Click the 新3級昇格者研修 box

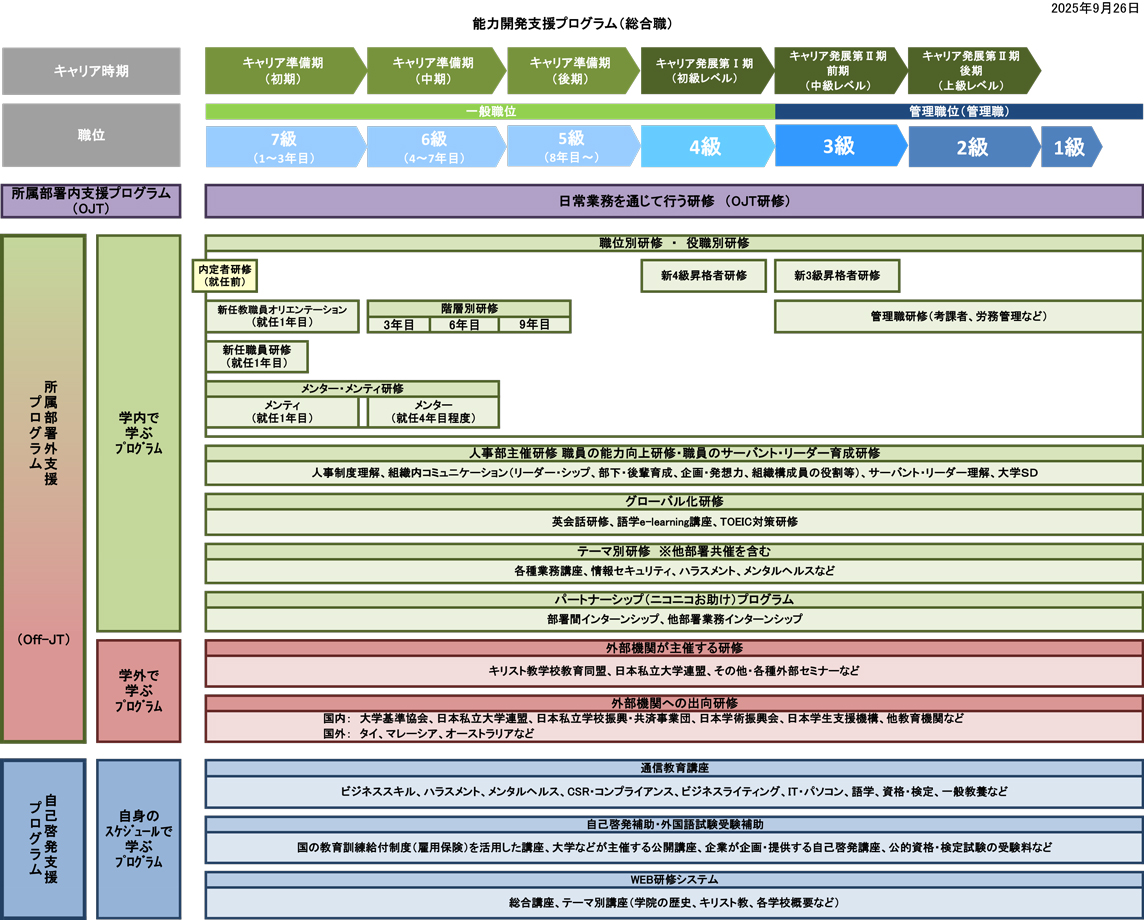(837, 276)
